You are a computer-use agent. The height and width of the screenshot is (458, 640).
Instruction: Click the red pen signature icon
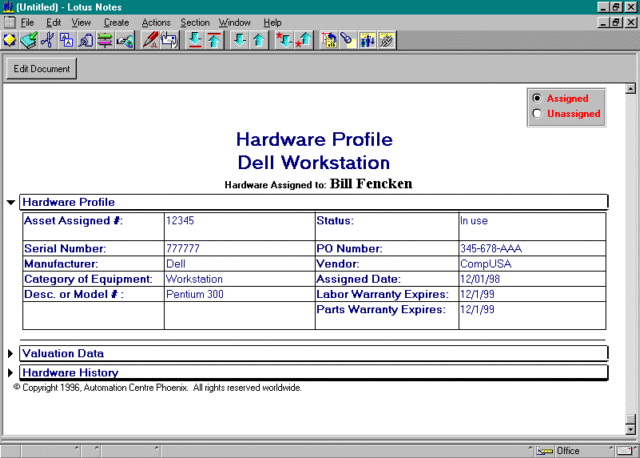click(150, 40)
